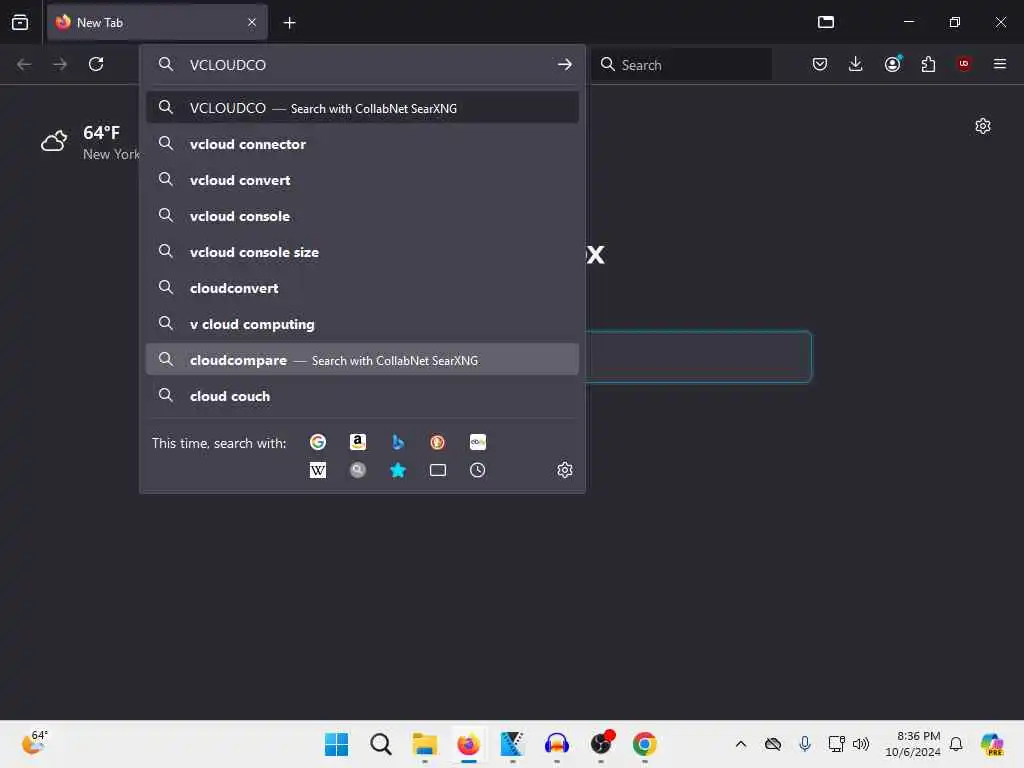Choose the cloudcompare suggestion
This screenshot has height=768, width=1024.
[x=362, y=360]
